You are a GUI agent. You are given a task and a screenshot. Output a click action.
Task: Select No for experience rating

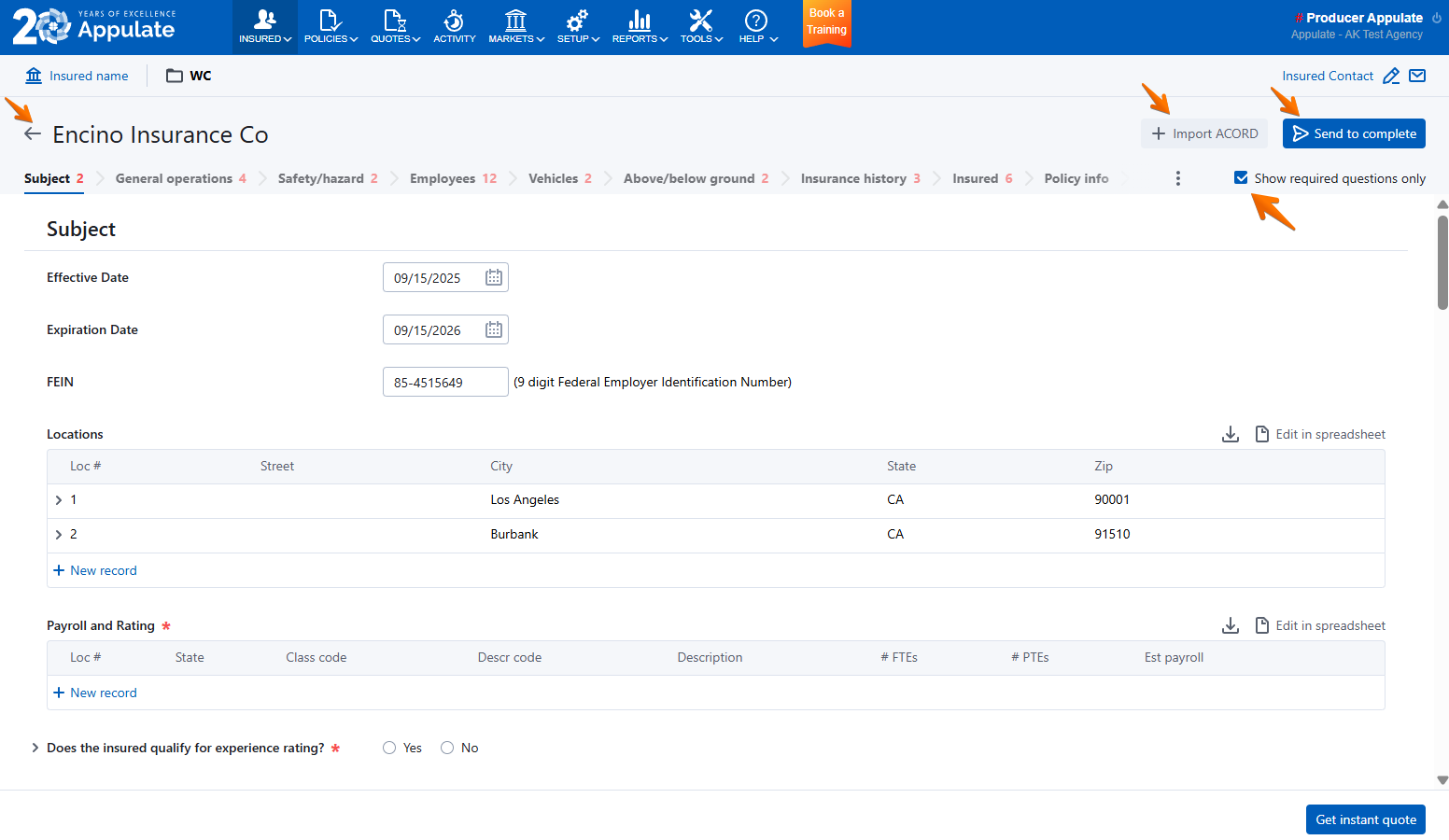pos(447,748)
